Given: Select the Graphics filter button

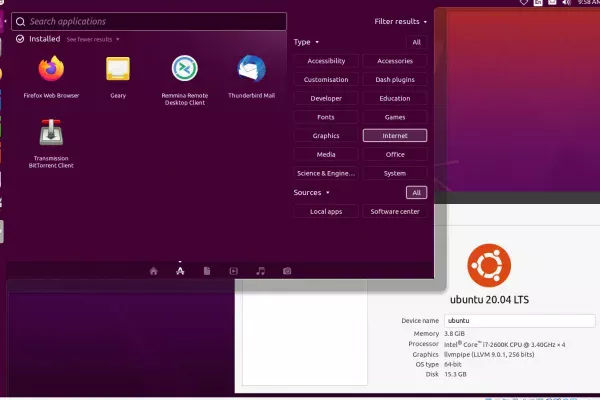Looking at the screenshot, I should click(326, 136).
